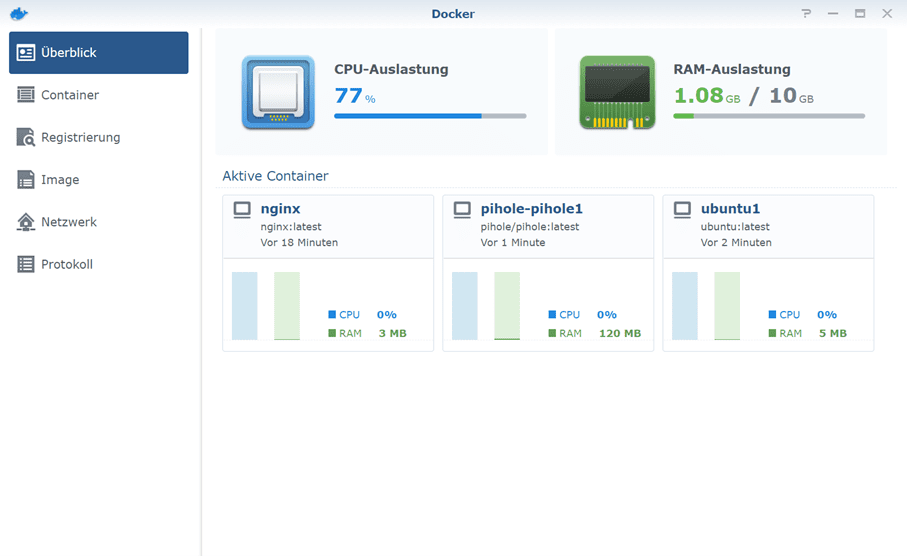This screenshot has width=907, height=556.
Task: Click the Docker window title text
Action: [x=453, y=14]
